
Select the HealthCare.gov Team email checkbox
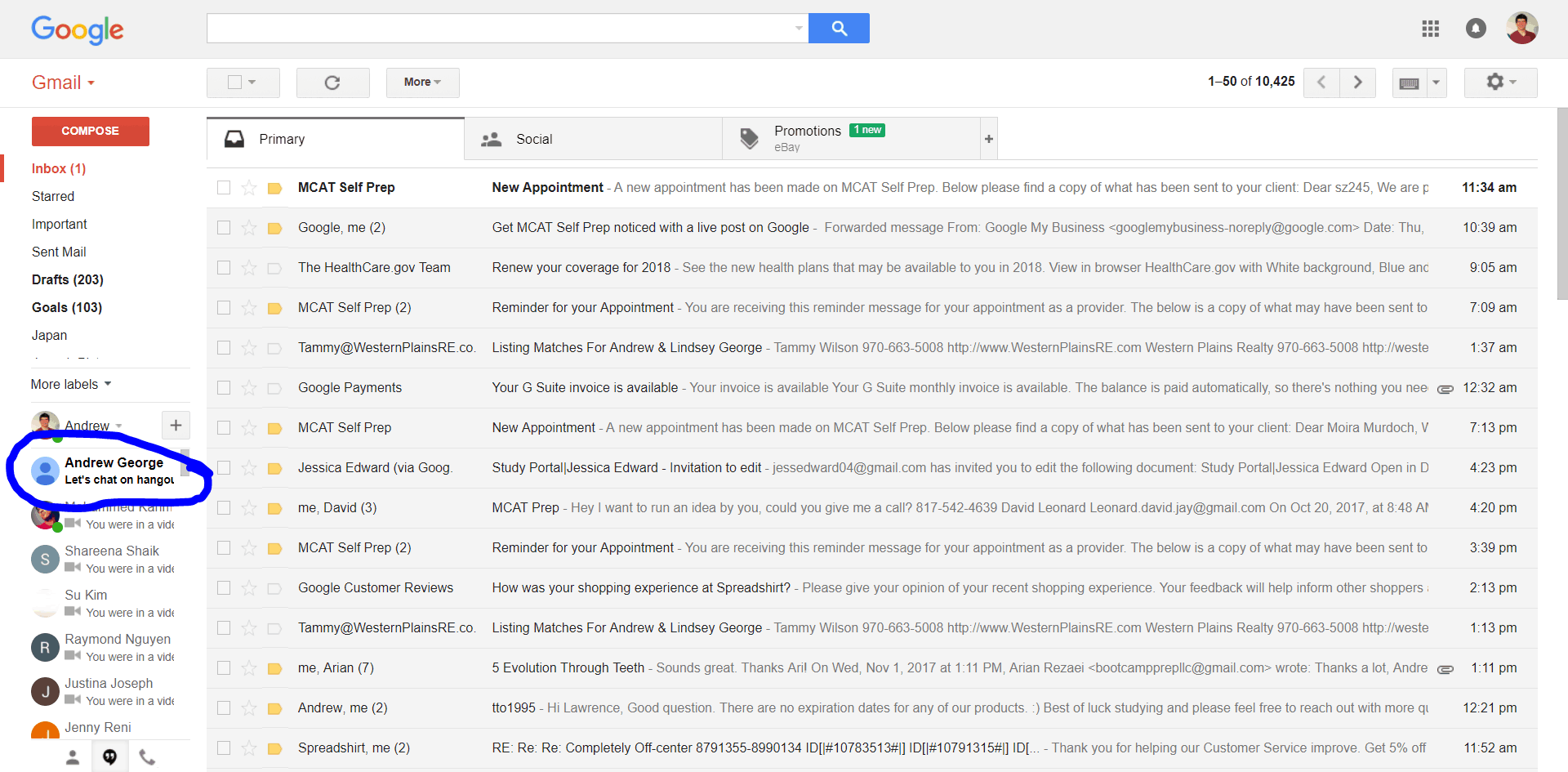pos(224,268)
